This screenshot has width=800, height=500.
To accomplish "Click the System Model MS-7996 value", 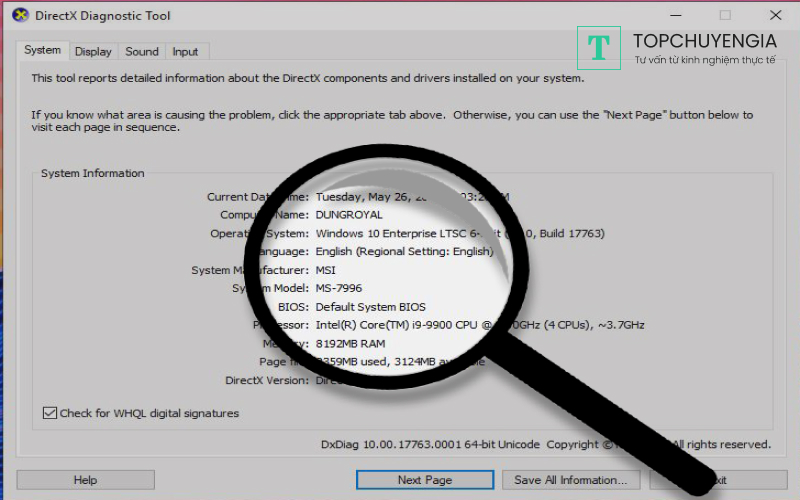I will point(339,288).
